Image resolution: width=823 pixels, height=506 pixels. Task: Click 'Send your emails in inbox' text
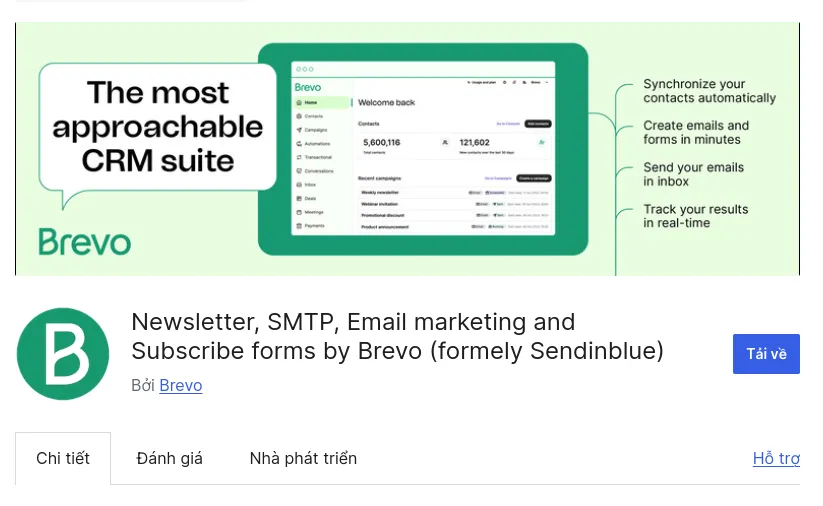pos(693,174)
